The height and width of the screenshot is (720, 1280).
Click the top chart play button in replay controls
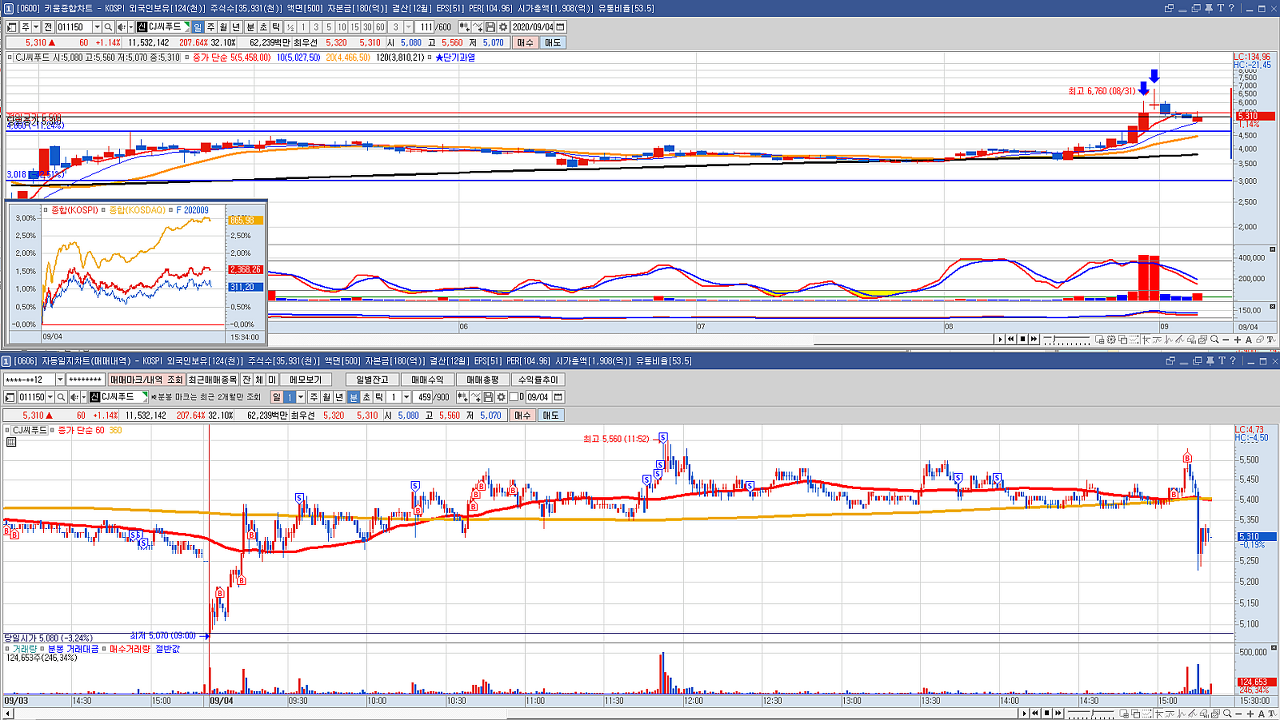1000,339
